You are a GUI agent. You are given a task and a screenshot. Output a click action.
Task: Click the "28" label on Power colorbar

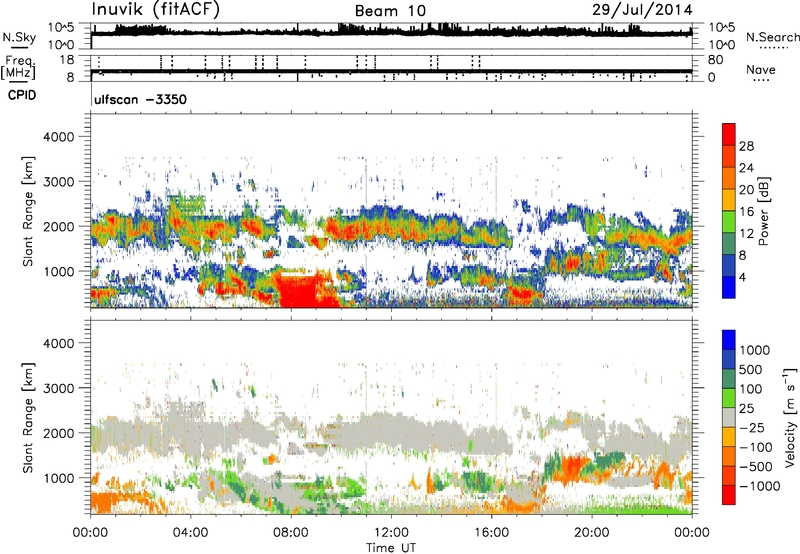[x=746, y=146]
